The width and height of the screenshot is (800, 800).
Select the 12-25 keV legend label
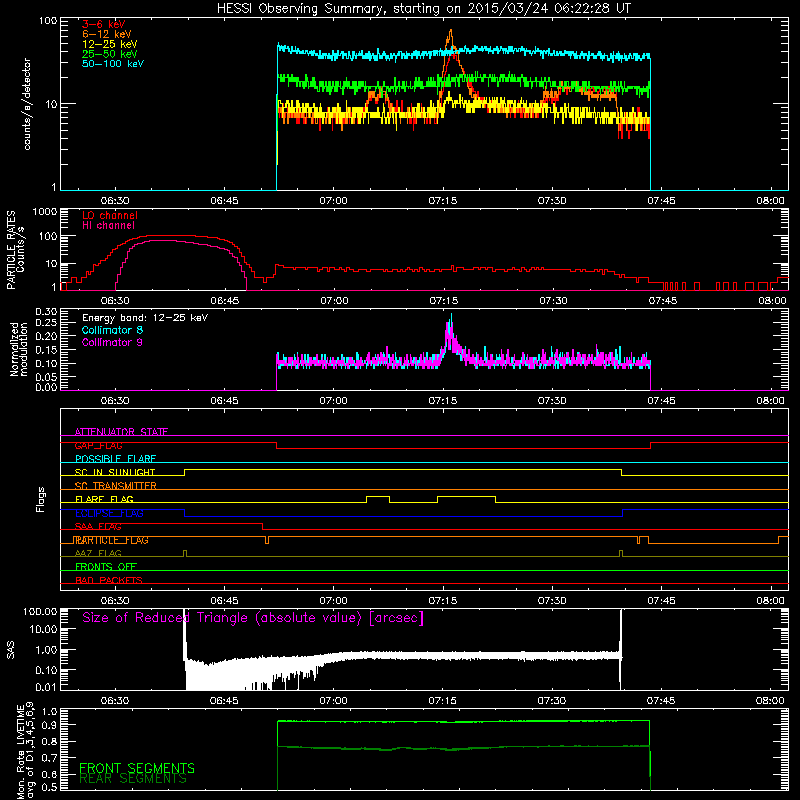point(109,44)
